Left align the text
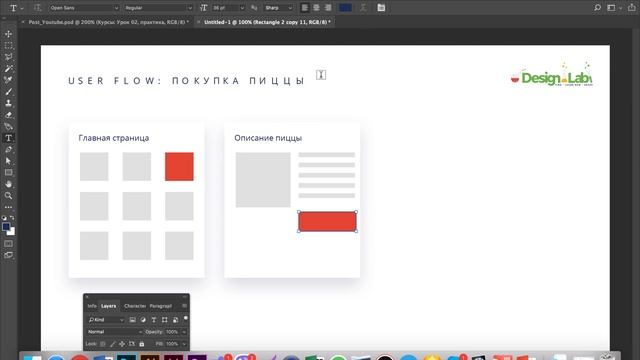This screenshot has width=640, height=360. tap(304, 8)
